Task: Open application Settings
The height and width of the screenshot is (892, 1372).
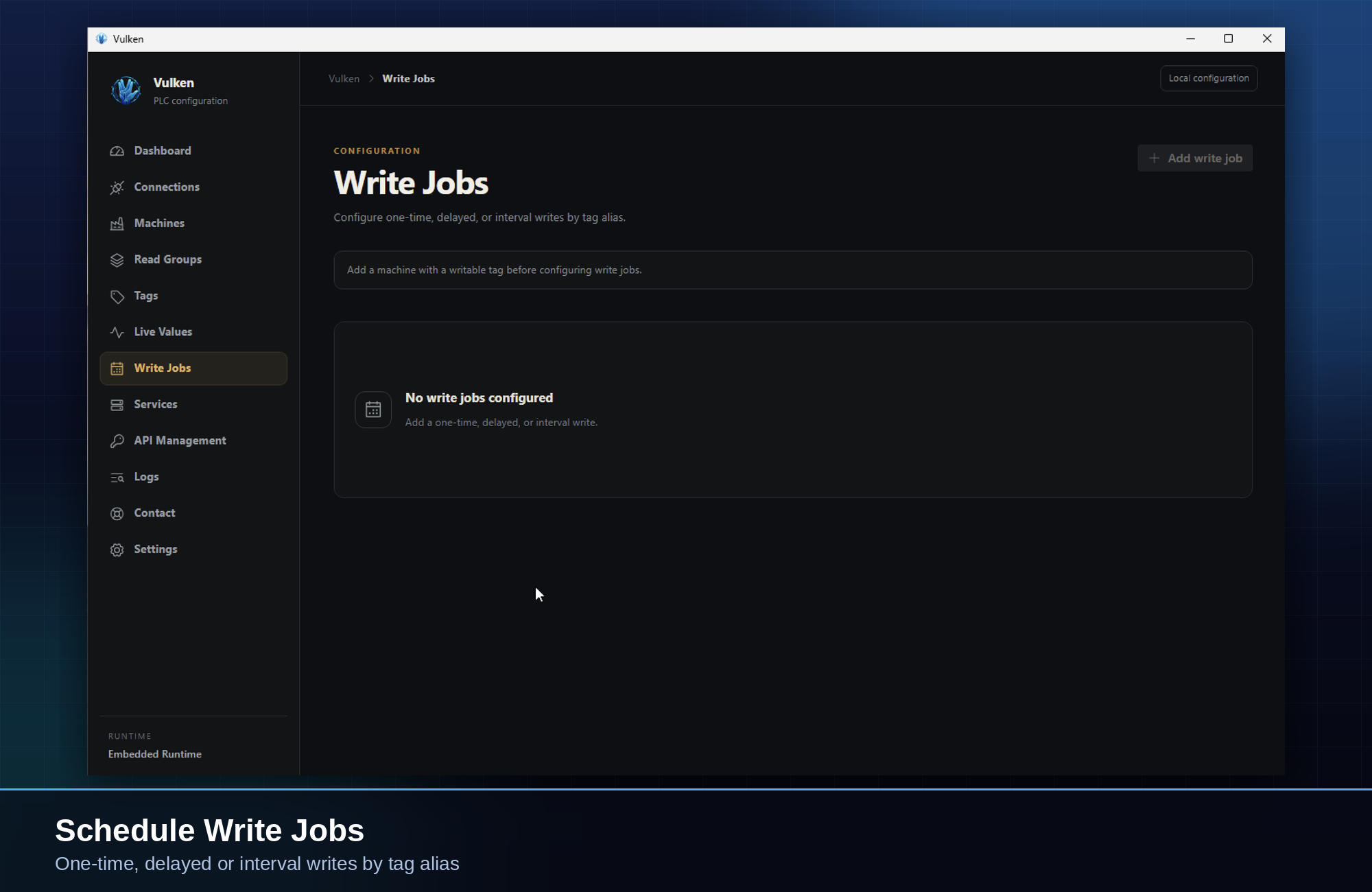Action: point(193,550)
